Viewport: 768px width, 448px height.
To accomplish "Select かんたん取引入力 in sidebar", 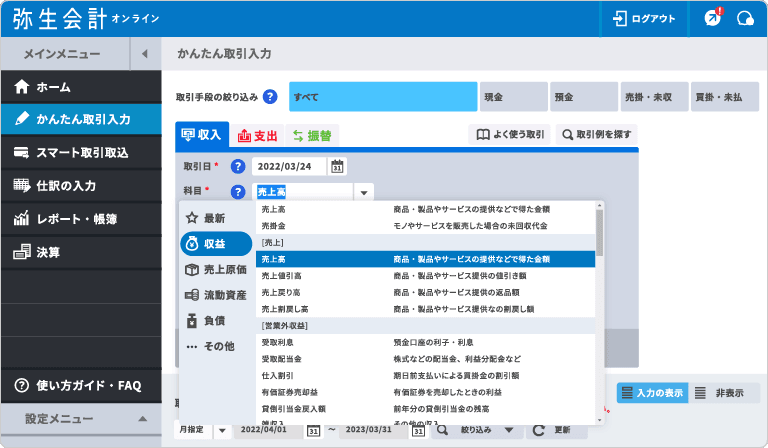I will pos(81,119).
